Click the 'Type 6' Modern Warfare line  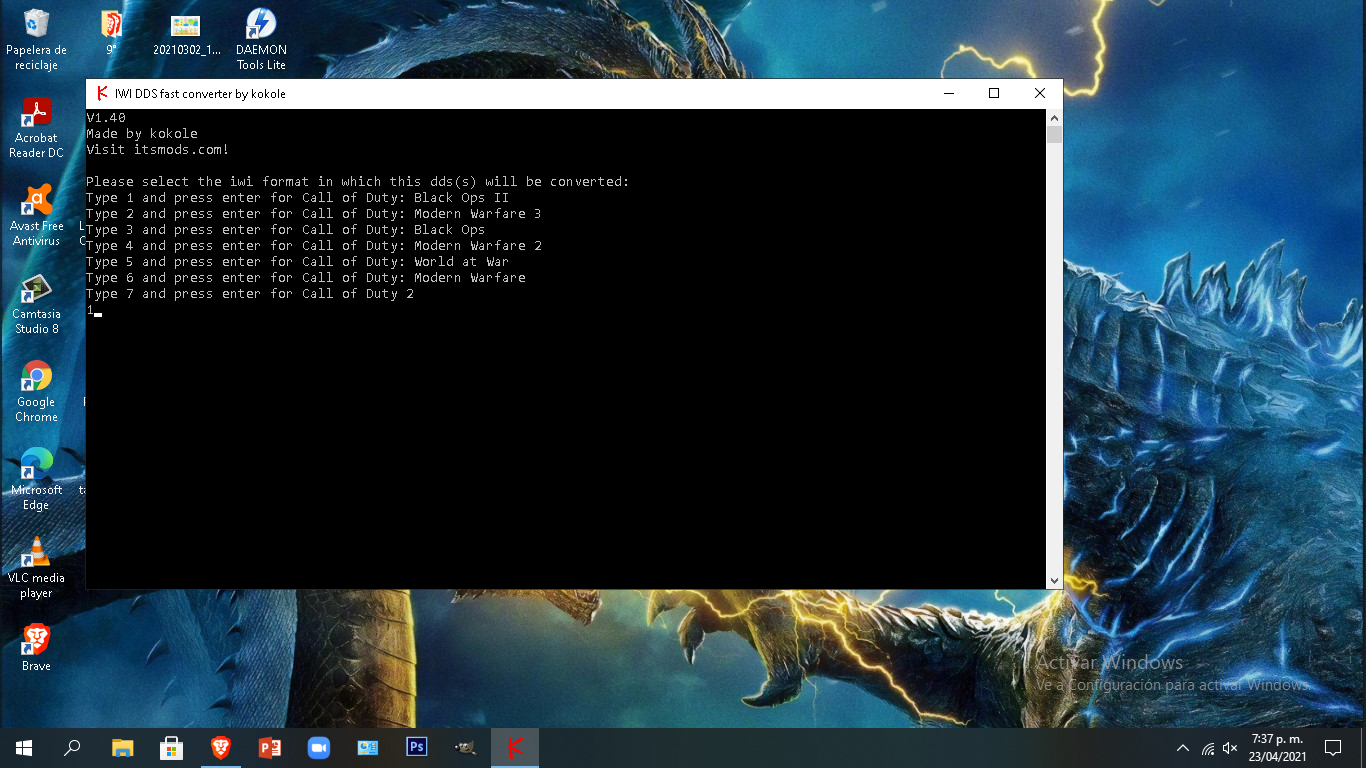306,278
